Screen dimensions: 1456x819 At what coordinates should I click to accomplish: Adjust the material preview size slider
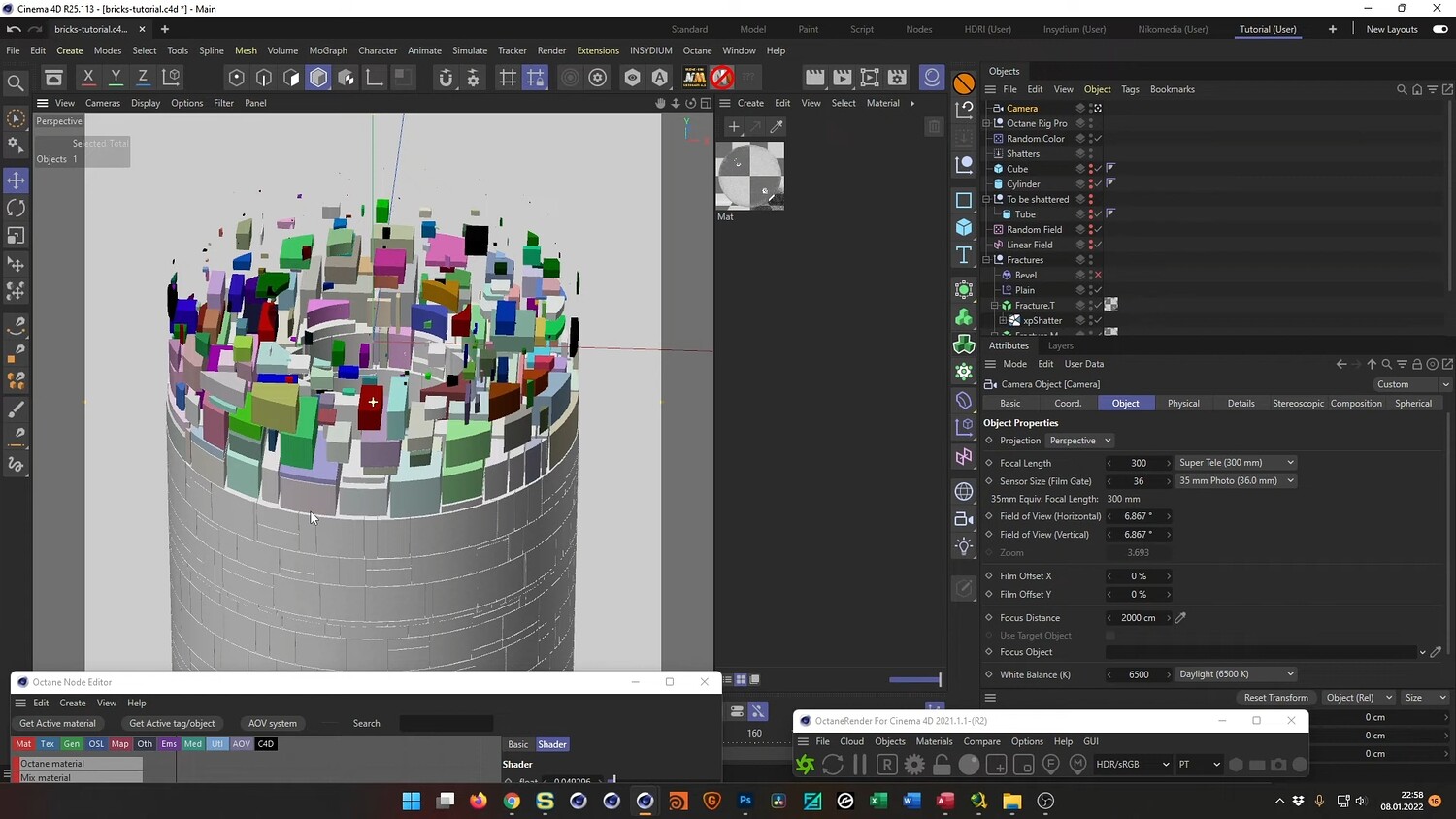913,680
